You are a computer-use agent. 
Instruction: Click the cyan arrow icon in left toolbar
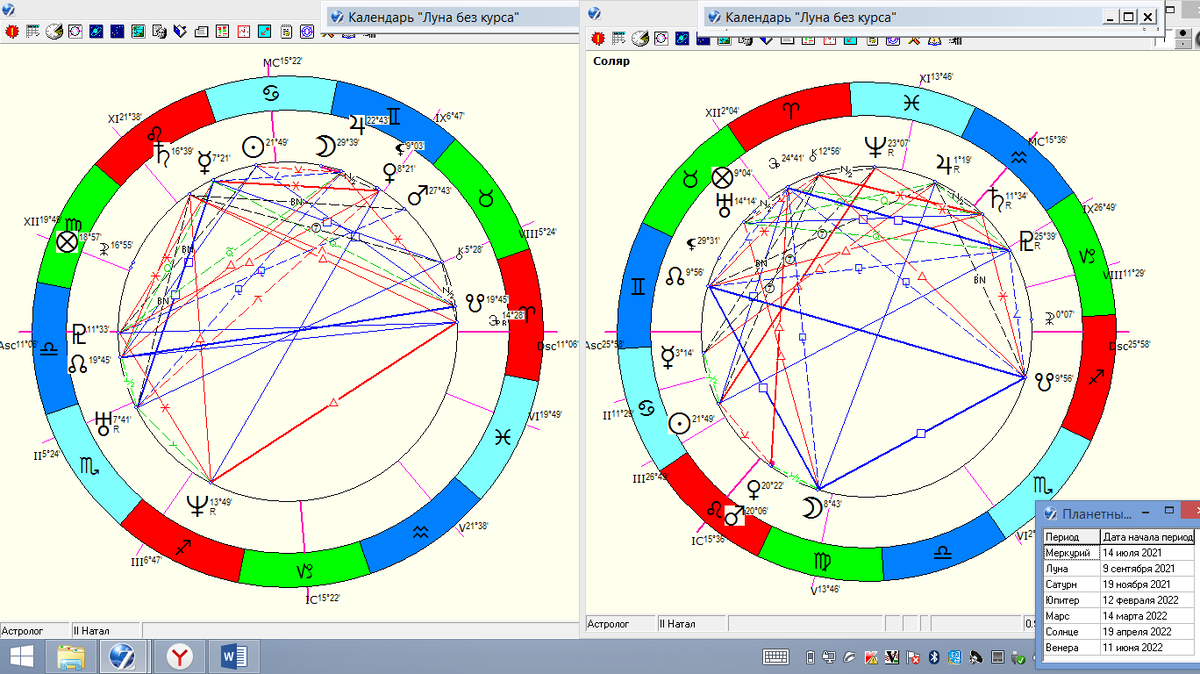(x=264, y=31)
